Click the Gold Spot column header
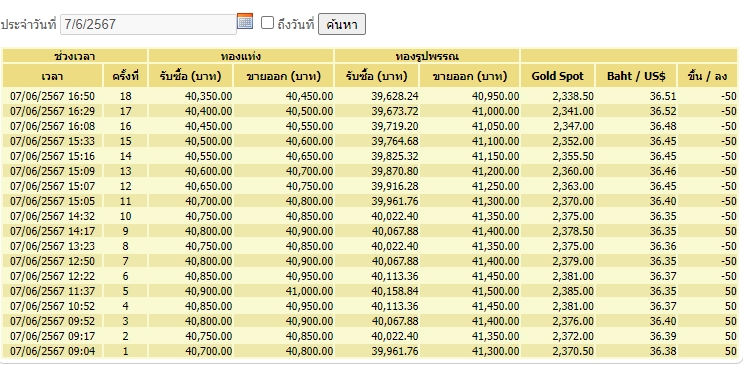The width and height of the screenshot is (743, 367). pyautogui.click(x=557, y=76)
